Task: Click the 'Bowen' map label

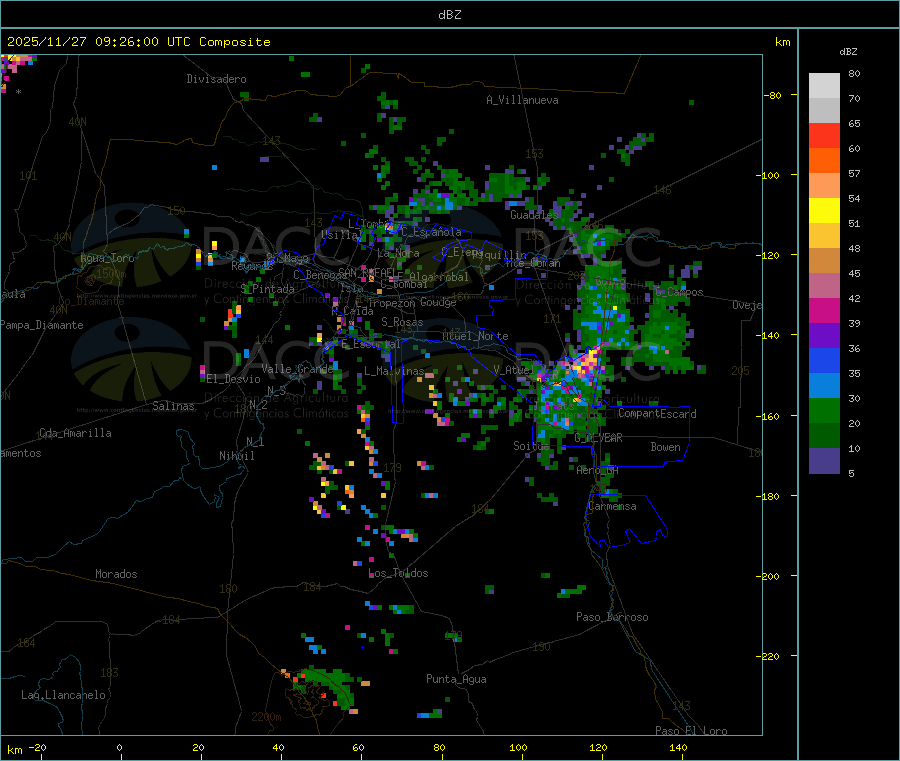Action: coord(666,447)
